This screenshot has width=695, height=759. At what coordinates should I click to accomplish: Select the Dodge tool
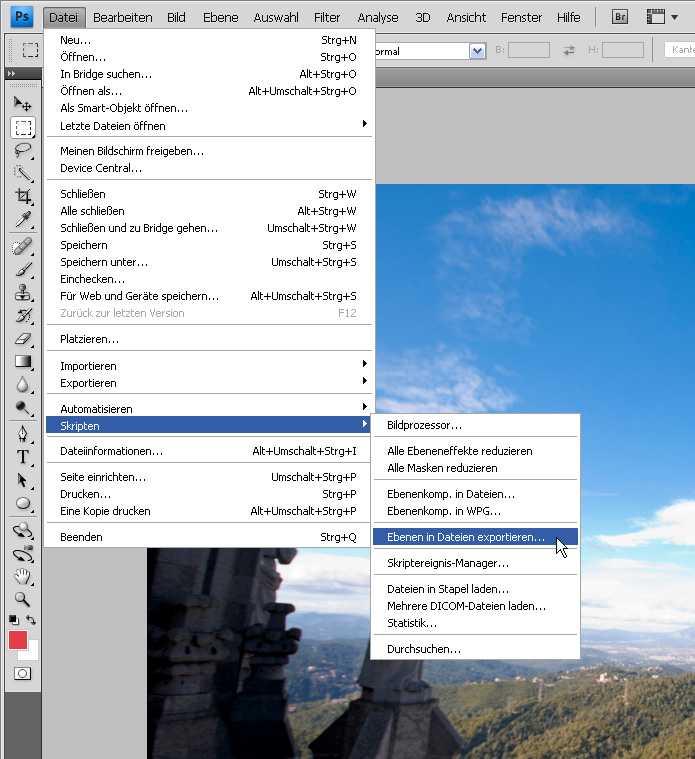click(x=23, y=408)
